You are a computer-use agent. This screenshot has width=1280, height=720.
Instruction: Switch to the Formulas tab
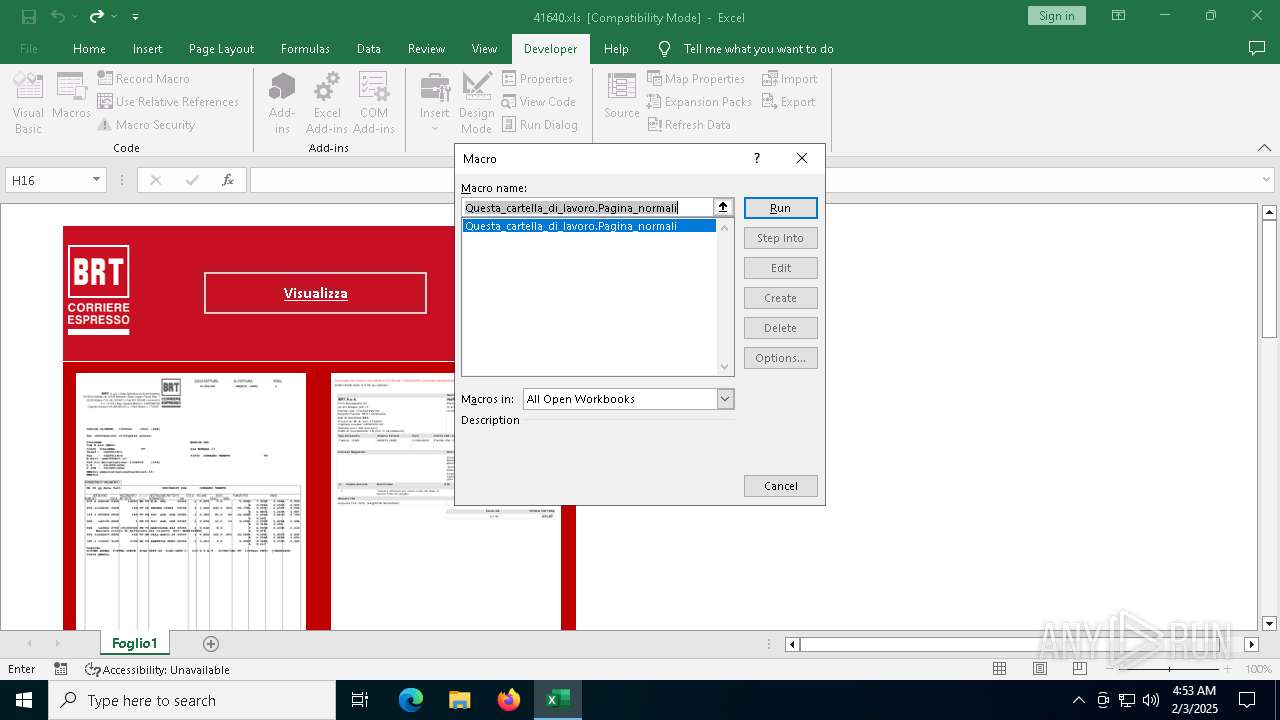pyautogui.click(x=305, y=49)
